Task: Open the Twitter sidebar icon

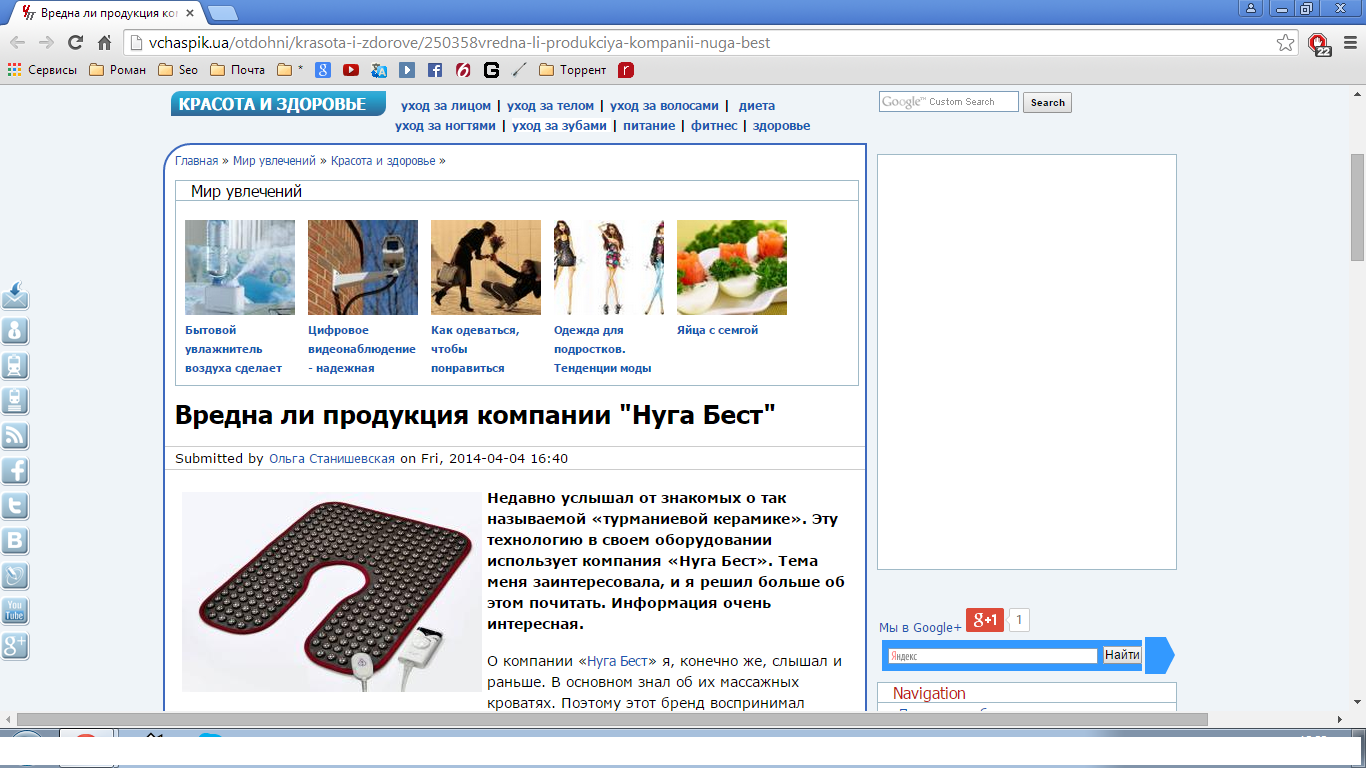Action: [x=15, y=506]
